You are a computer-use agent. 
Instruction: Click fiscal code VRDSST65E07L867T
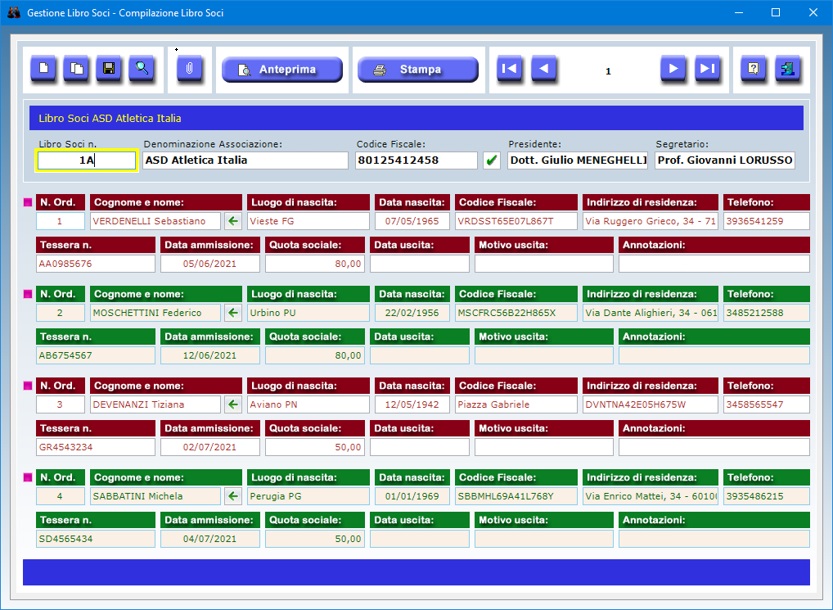pyautogui.click(x=516, y=221)
